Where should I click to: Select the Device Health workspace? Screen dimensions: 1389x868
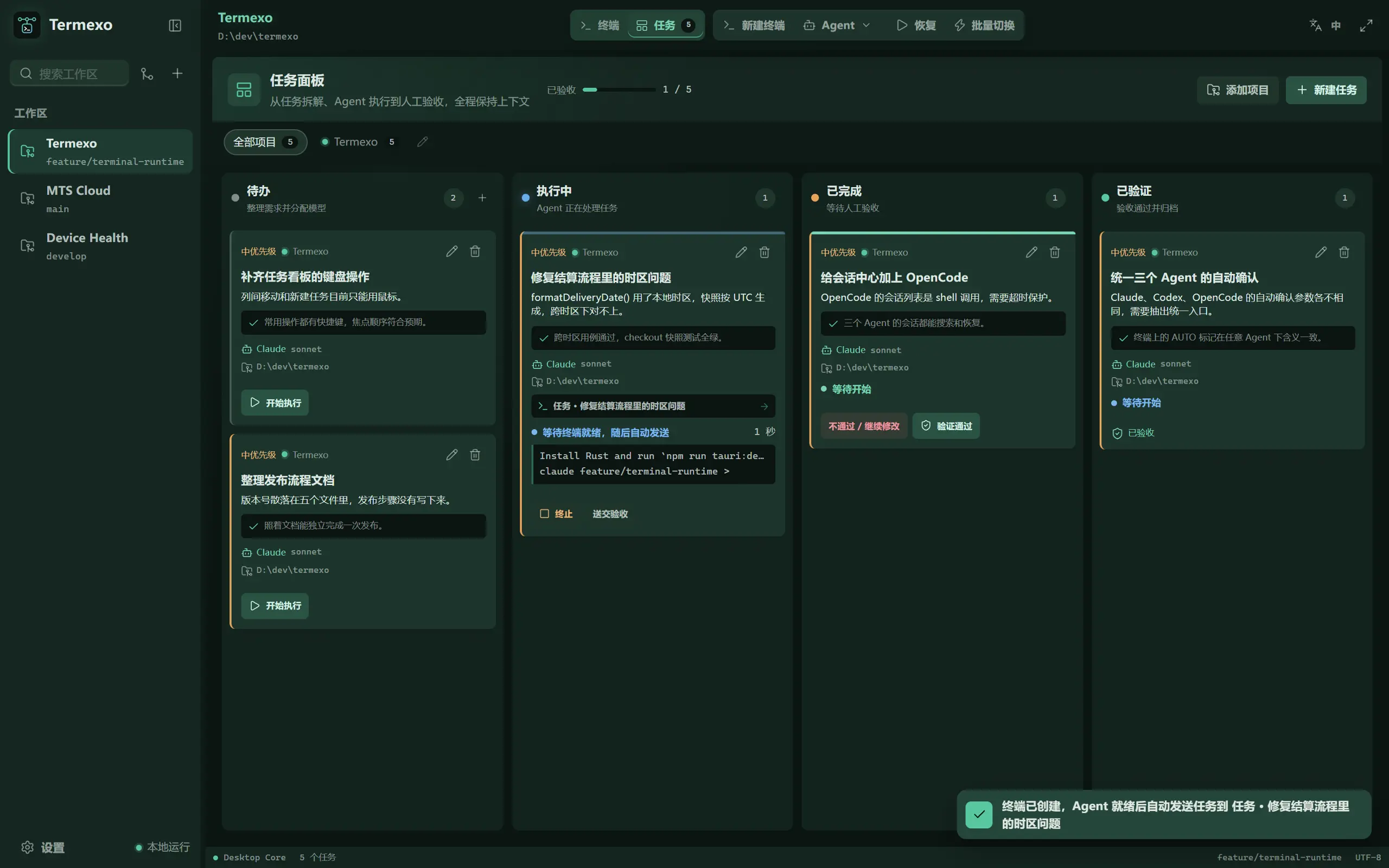(100, 246)
